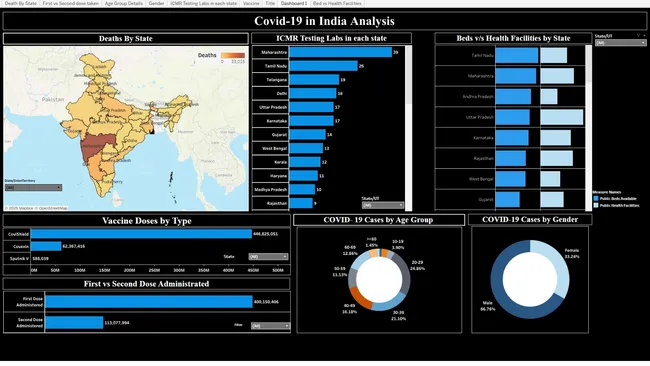Click Public Health Facilities legend swatch
650x366 pixels.
pos(596,206)
